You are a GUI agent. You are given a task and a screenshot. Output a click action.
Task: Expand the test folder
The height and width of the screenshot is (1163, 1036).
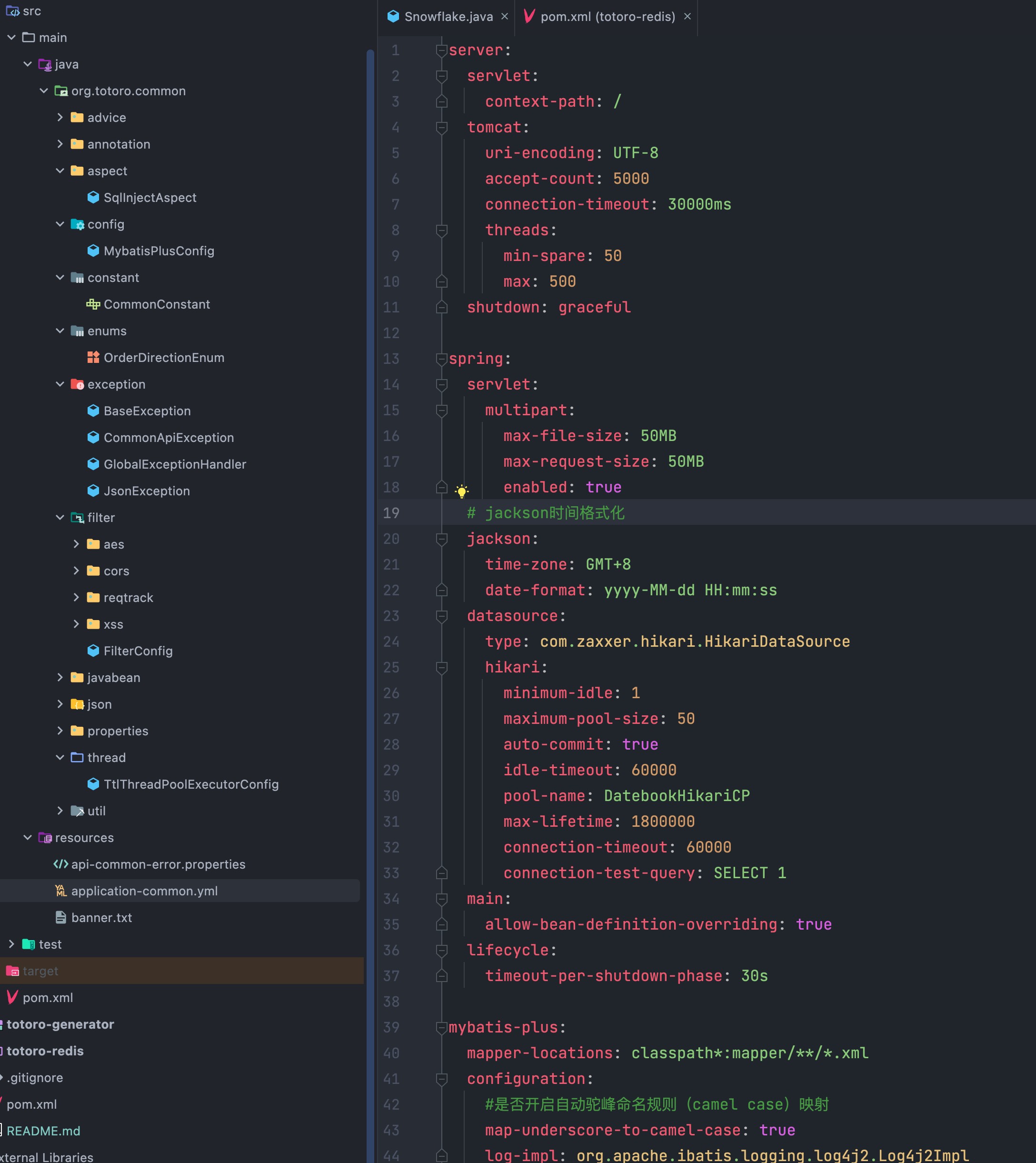pos(11,944)
